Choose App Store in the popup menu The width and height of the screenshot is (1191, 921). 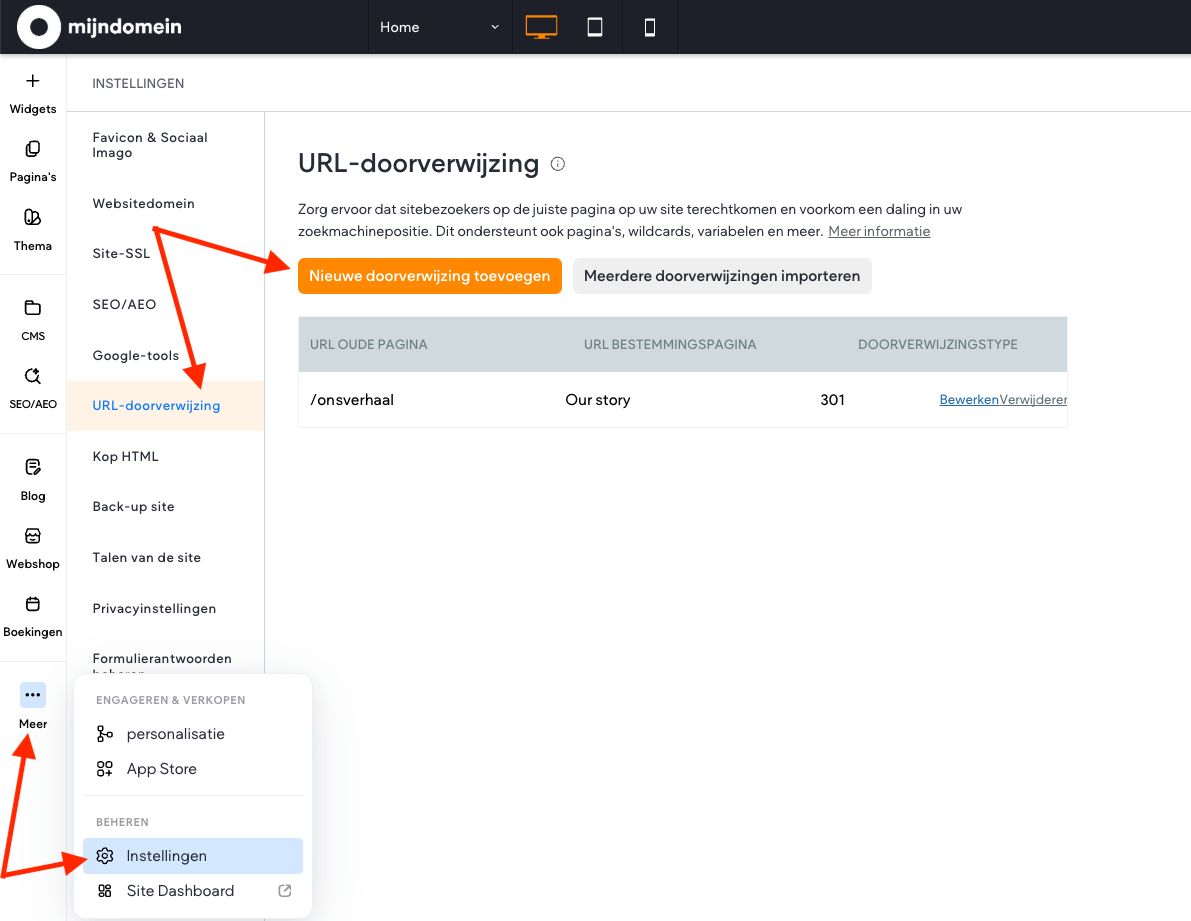point(161,769)
